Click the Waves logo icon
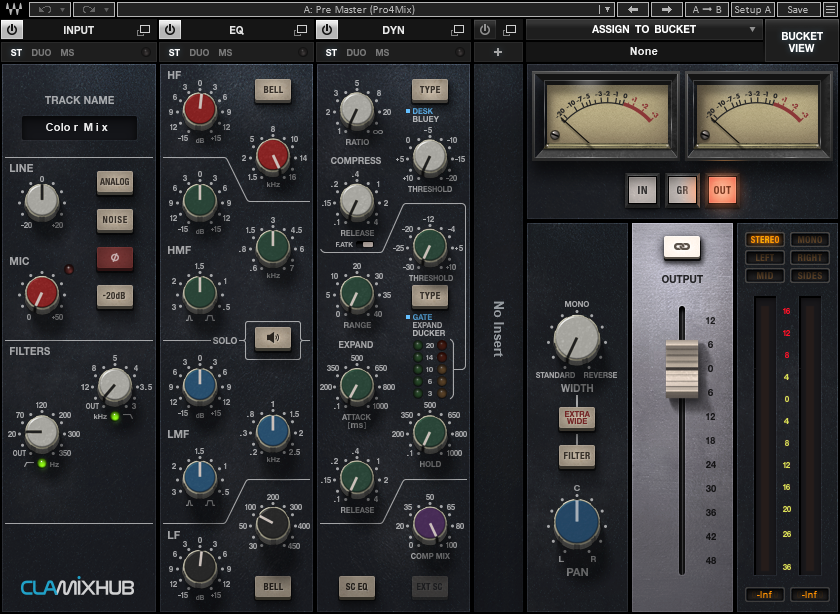Screen dimensions: 840x614 pos(13,9)
